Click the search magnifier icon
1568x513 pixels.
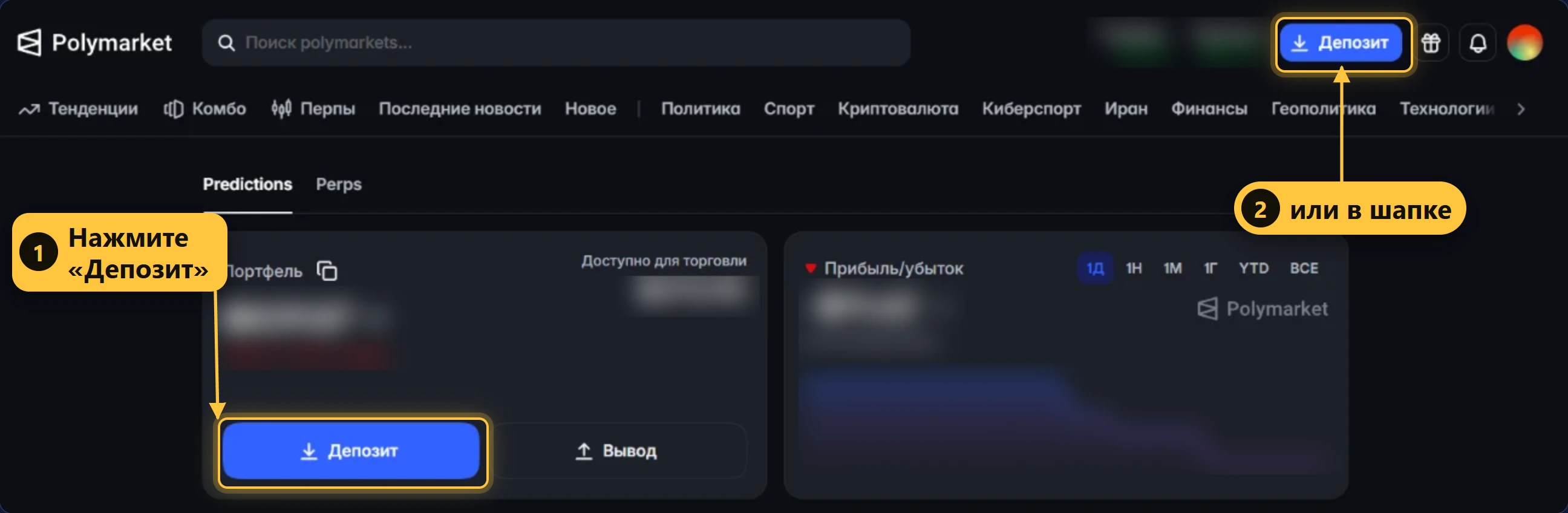(x=226, y=42)
